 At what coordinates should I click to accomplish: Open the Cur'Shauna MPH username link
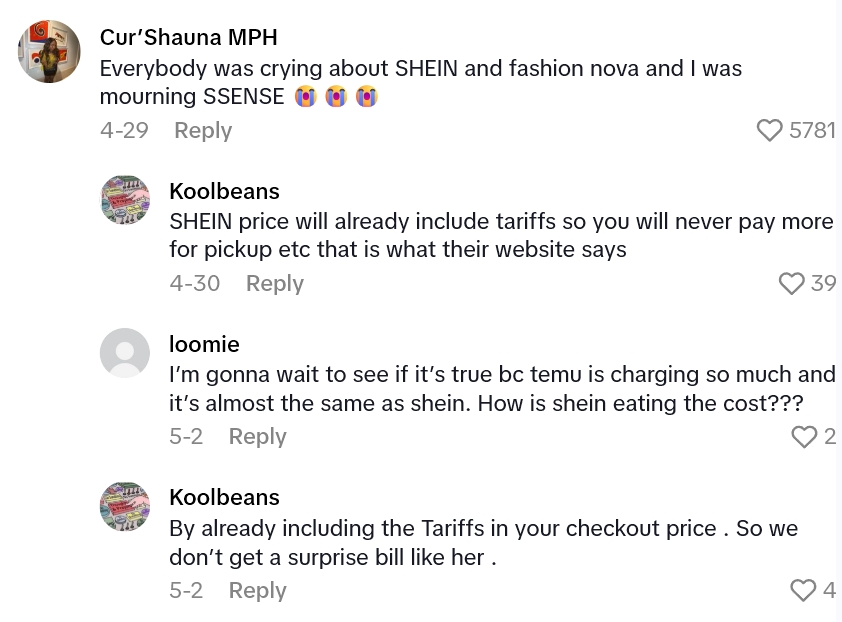coord(188,37)
